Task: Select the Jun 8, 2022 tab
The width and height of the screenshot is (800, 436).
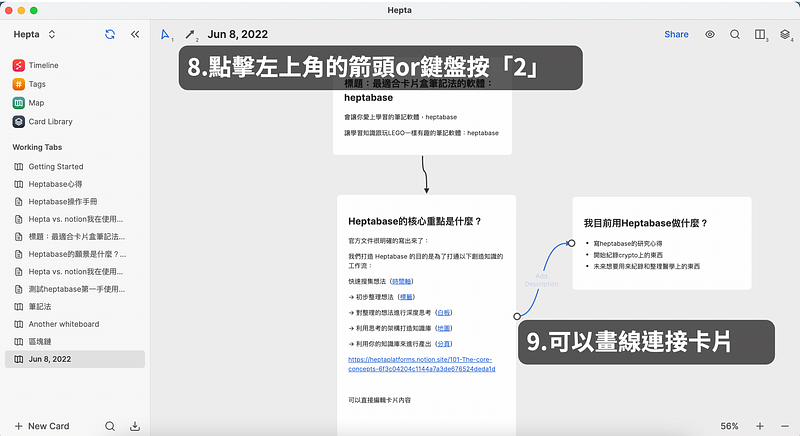Action: tap(75, 359)
